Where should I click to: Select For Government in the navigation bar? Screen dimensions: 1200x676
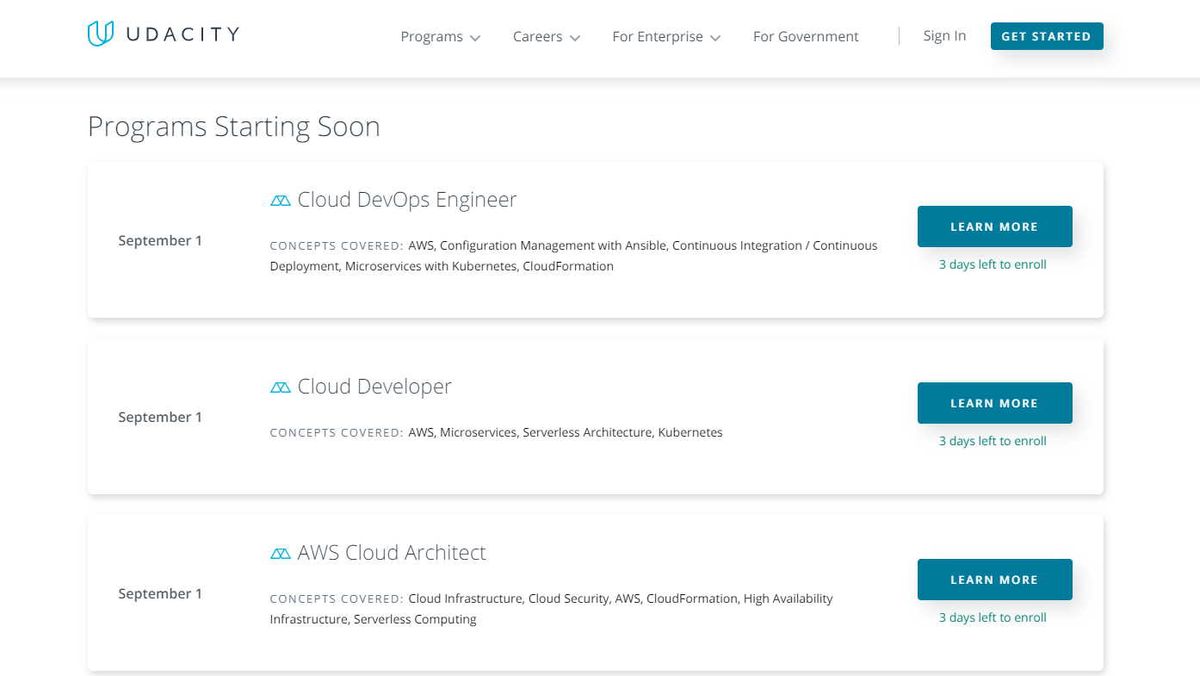805,36
